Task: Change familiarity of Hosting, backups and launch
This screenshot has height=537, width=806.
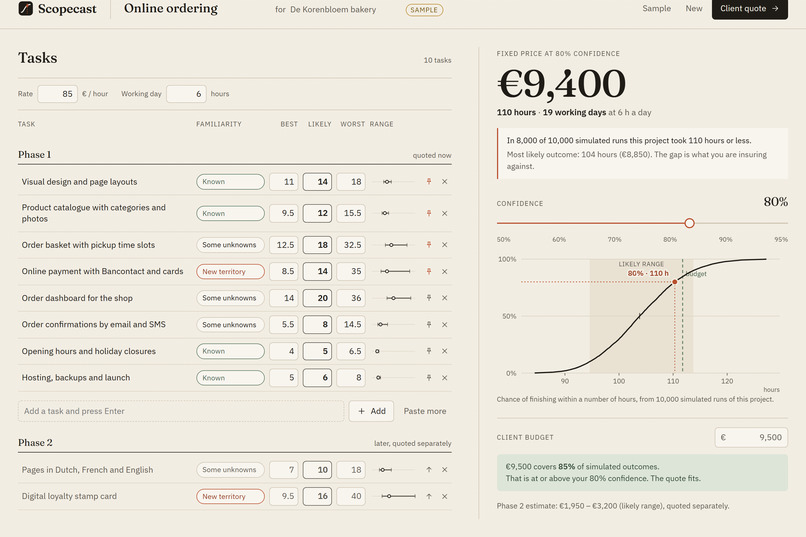Action: tap(230, 378)
